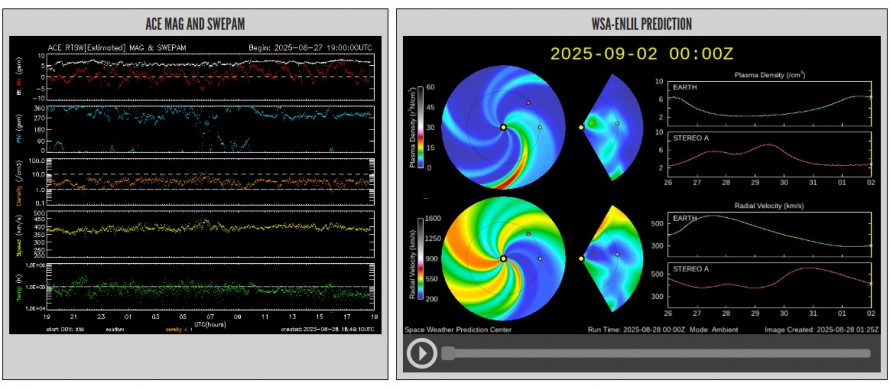Click the Image Created 2025-08-28 01:25Z text
Screen dimensions: 890x390
(x=822, y=329)
